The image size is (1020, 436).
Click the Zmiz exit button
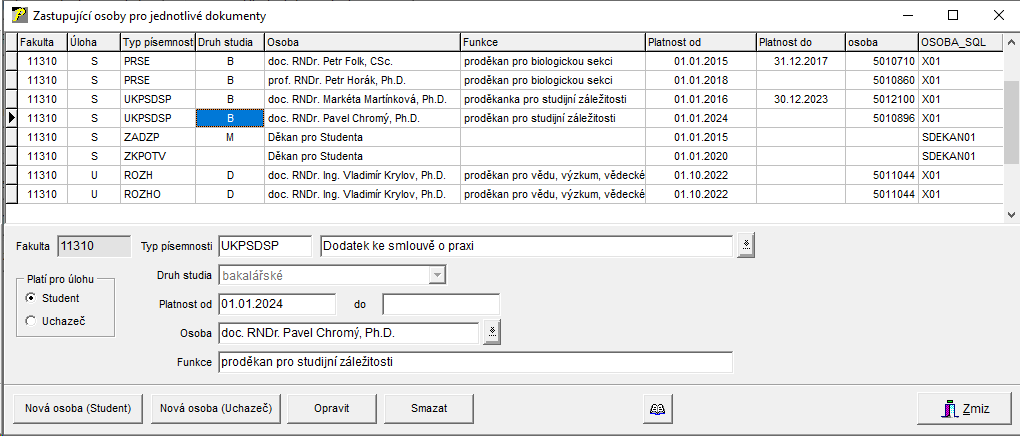tap(963, 408)
